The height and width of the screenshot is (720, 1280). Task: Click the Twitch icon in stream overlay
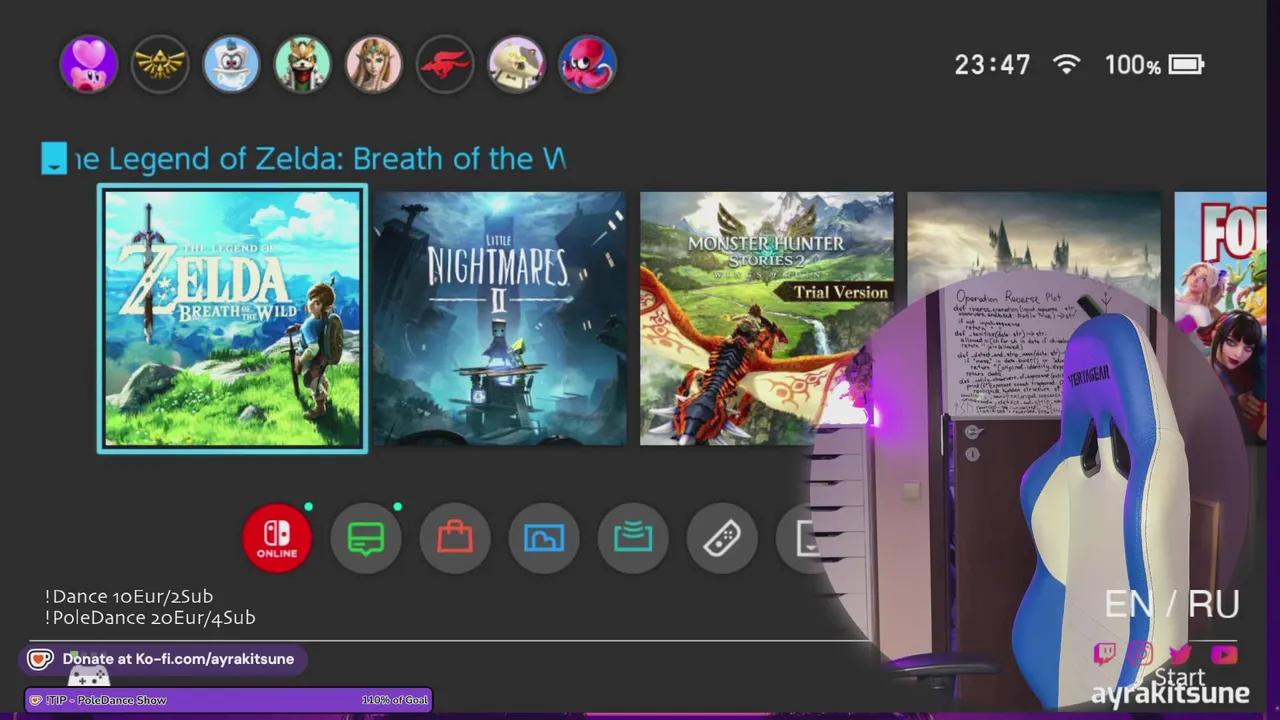pyautogui.click(x=1105, y=654)
